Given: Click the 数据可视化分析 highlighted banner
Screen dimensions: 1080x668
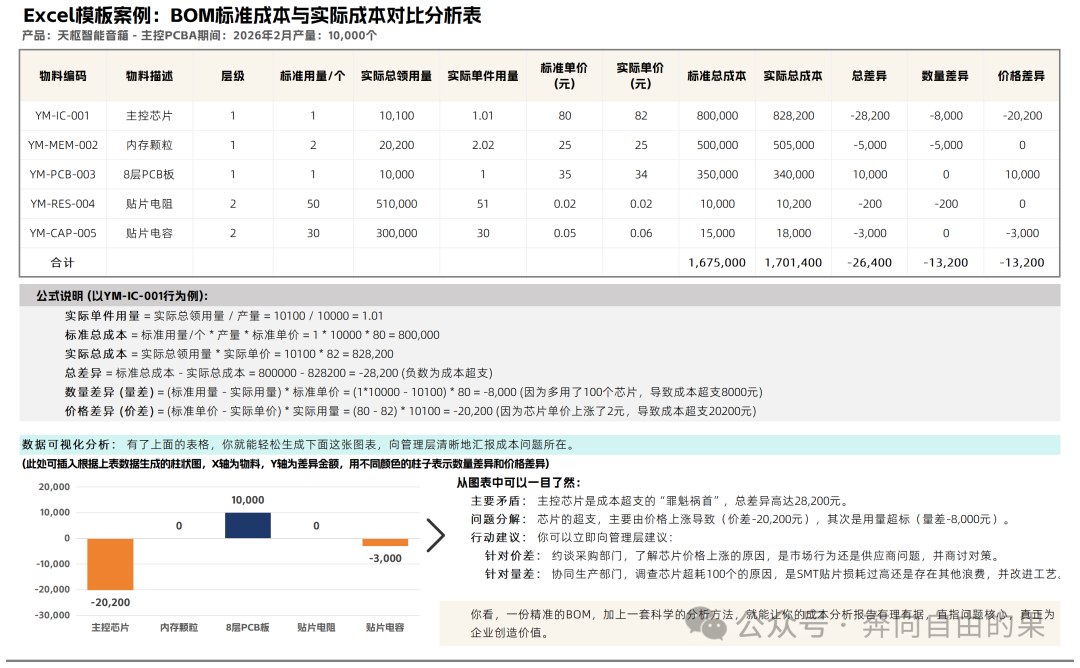Looking at the screenshot, I should tap(539, 444).
